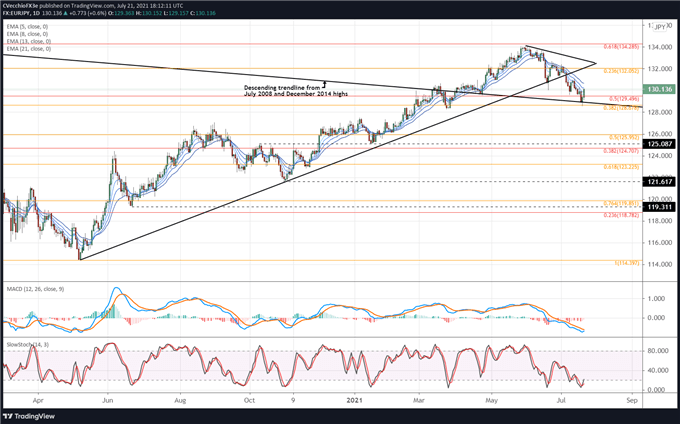The width and height of the screenshot is (680, 424).
Task: Click 116.000 on the price axis
Action: point(660,242)
